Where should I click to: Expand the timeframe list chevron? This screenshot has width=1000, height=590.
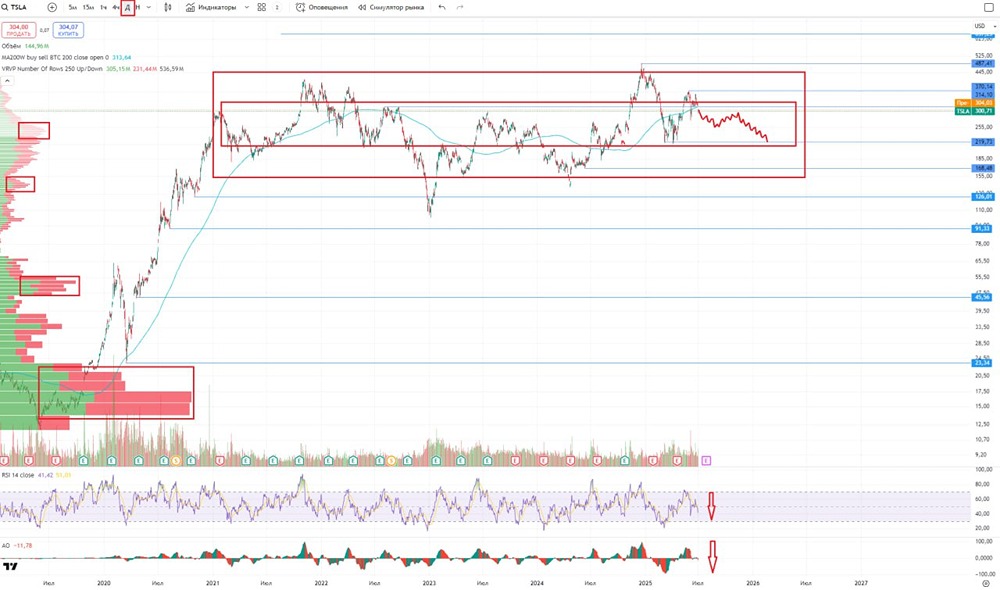149,7
